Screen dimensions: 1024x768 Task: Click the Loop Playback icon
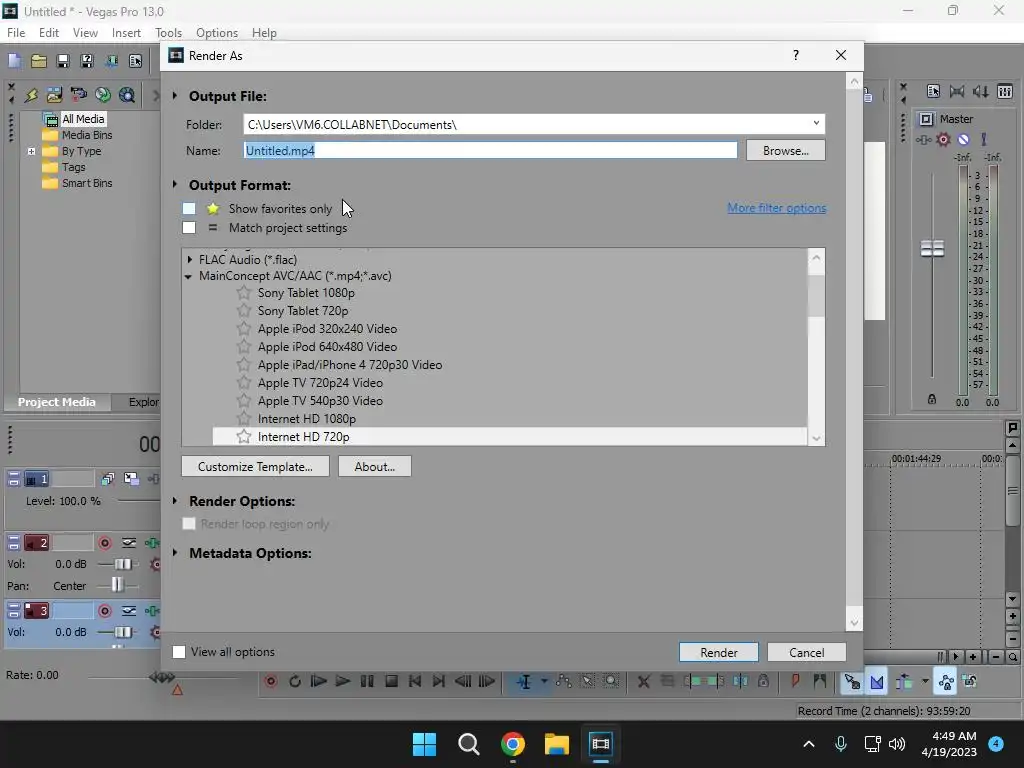[x=295, y=681]
